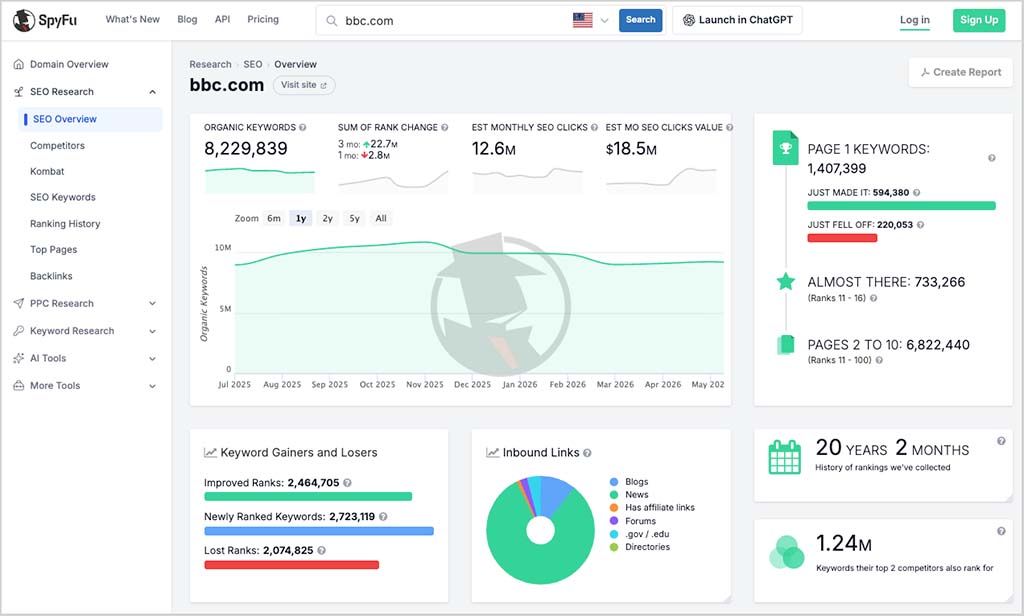Open SEO Keywords in the sidebar
This screenshot has height=616, width=1024.
pyautogui.click(x=63, y=197)
